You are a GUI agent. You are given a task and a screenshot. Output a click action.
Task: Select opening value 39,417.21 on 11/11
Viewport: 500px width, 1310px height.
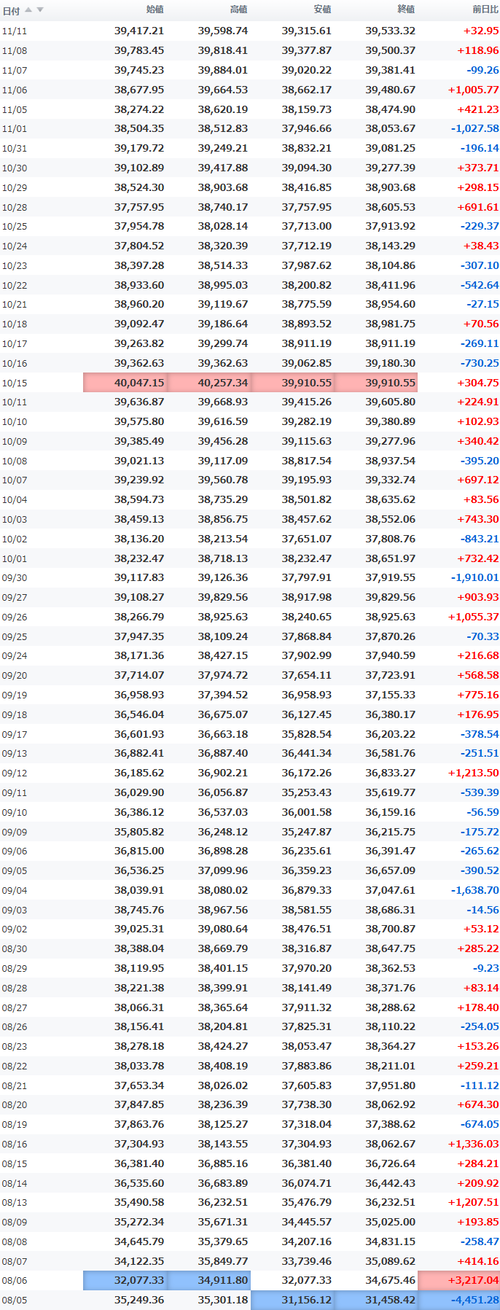click(x=139, y=31)
